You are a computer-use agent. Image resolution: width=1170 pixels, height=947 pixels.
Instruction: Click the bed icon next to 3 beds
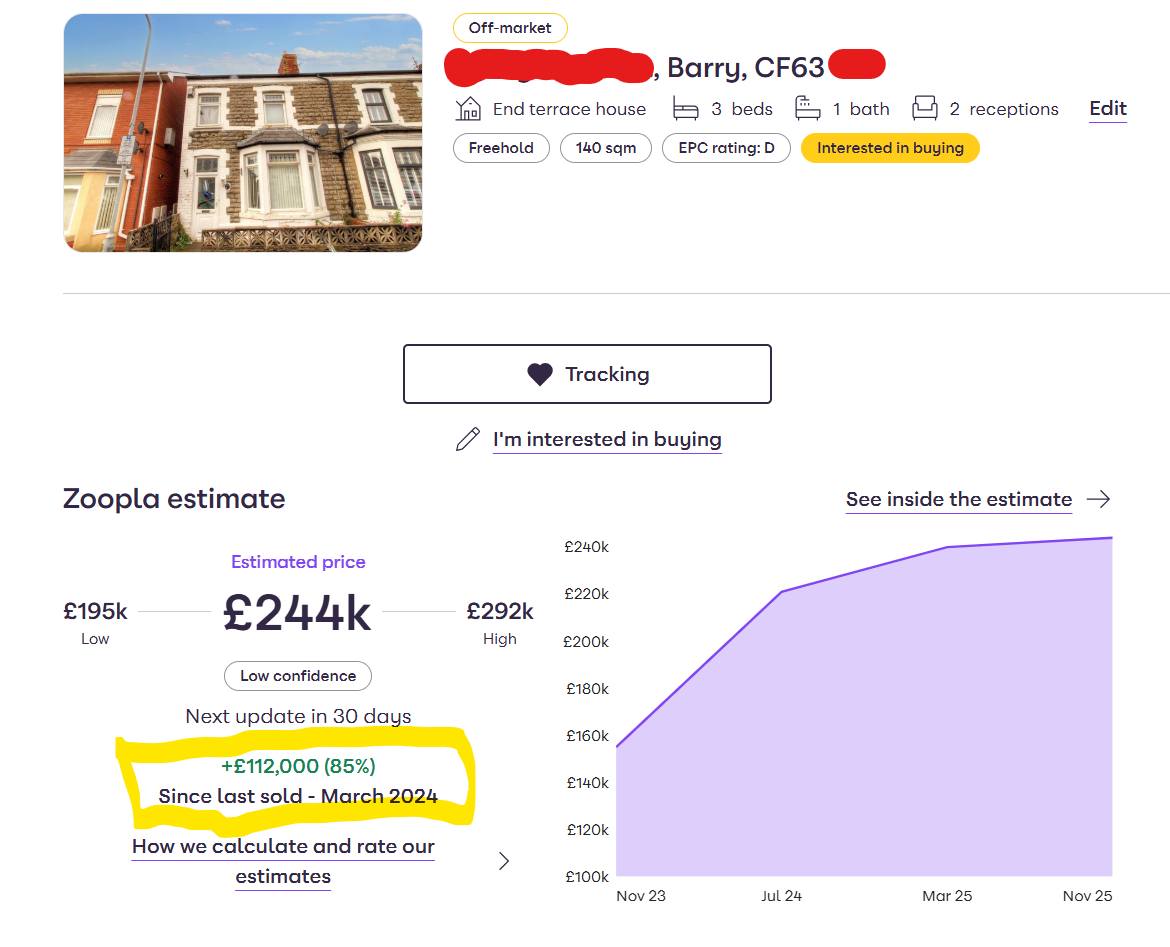[685, 109]
